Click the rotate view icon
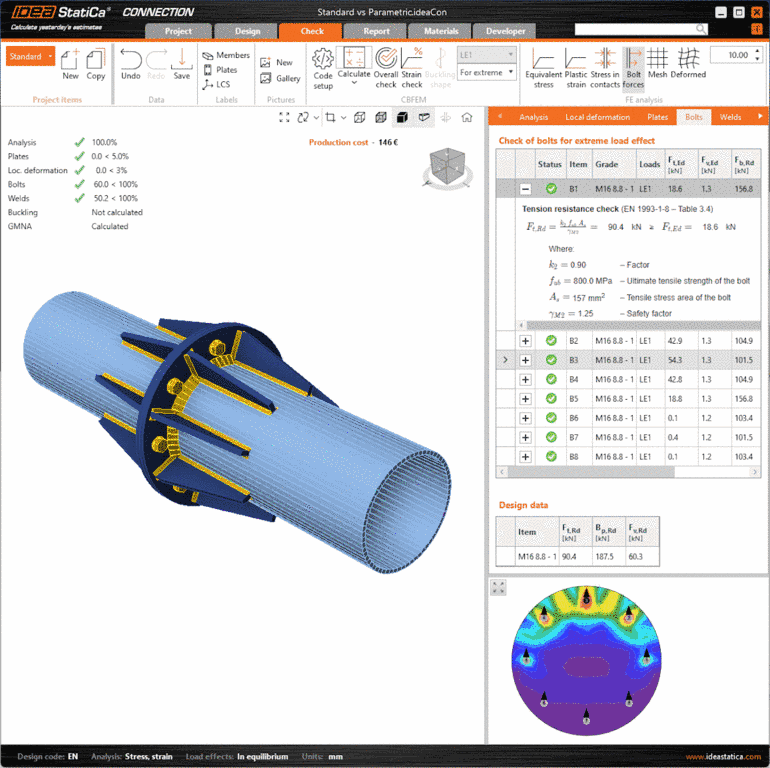Viewport: 770px width, 768px height. [303, 117]
